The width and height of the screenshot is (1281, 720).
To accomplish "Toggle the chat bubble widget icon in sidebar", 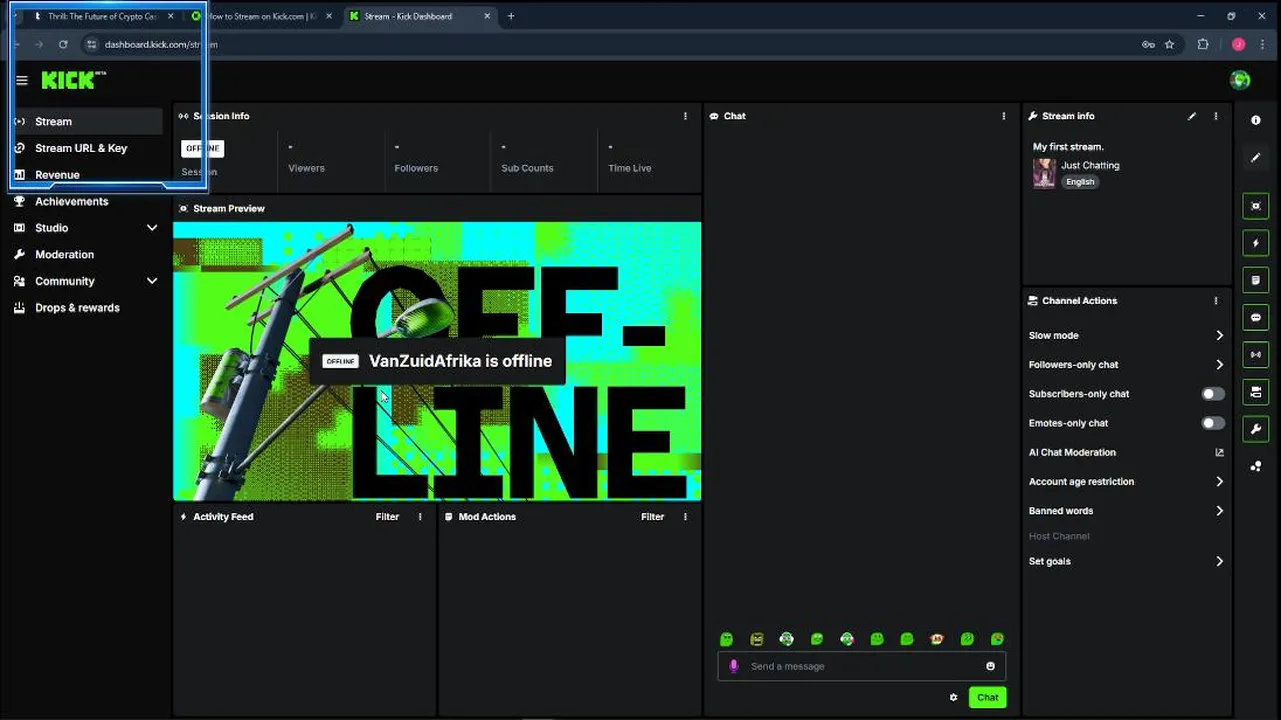I will (x=1256, y=318).
